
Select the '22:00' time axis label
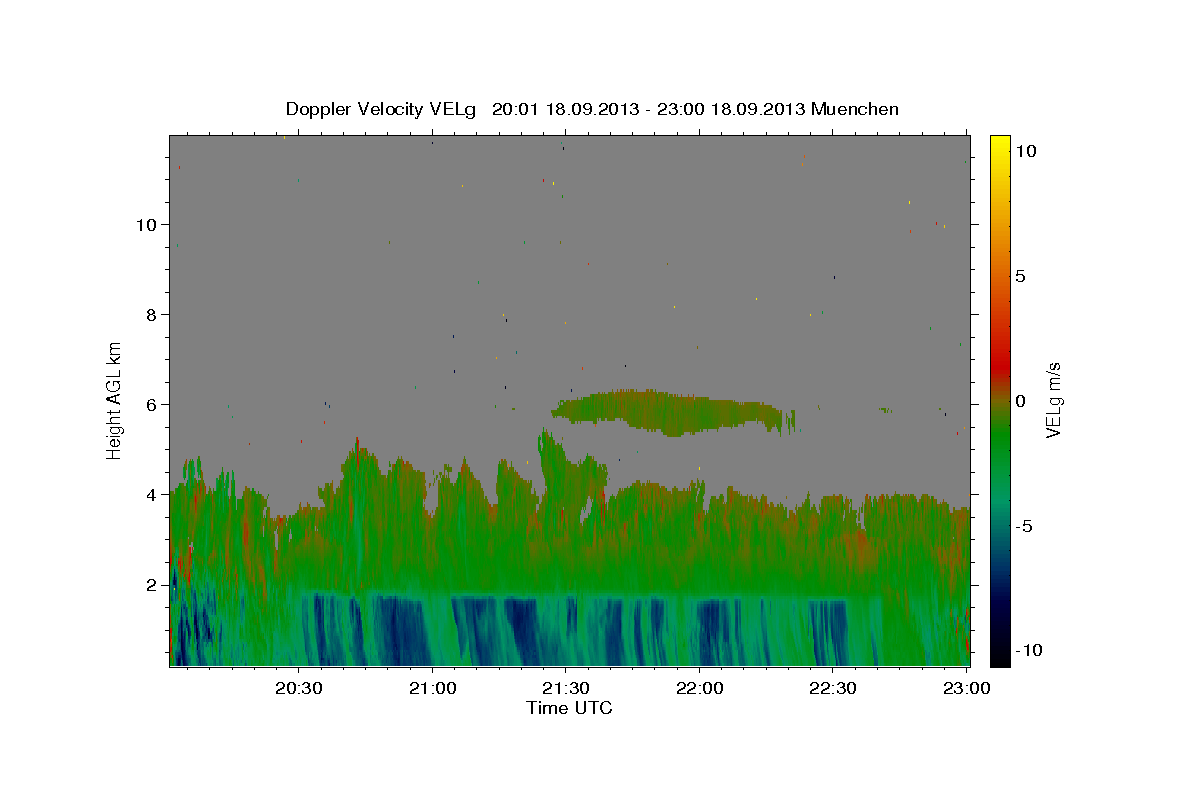coord(699,689)
